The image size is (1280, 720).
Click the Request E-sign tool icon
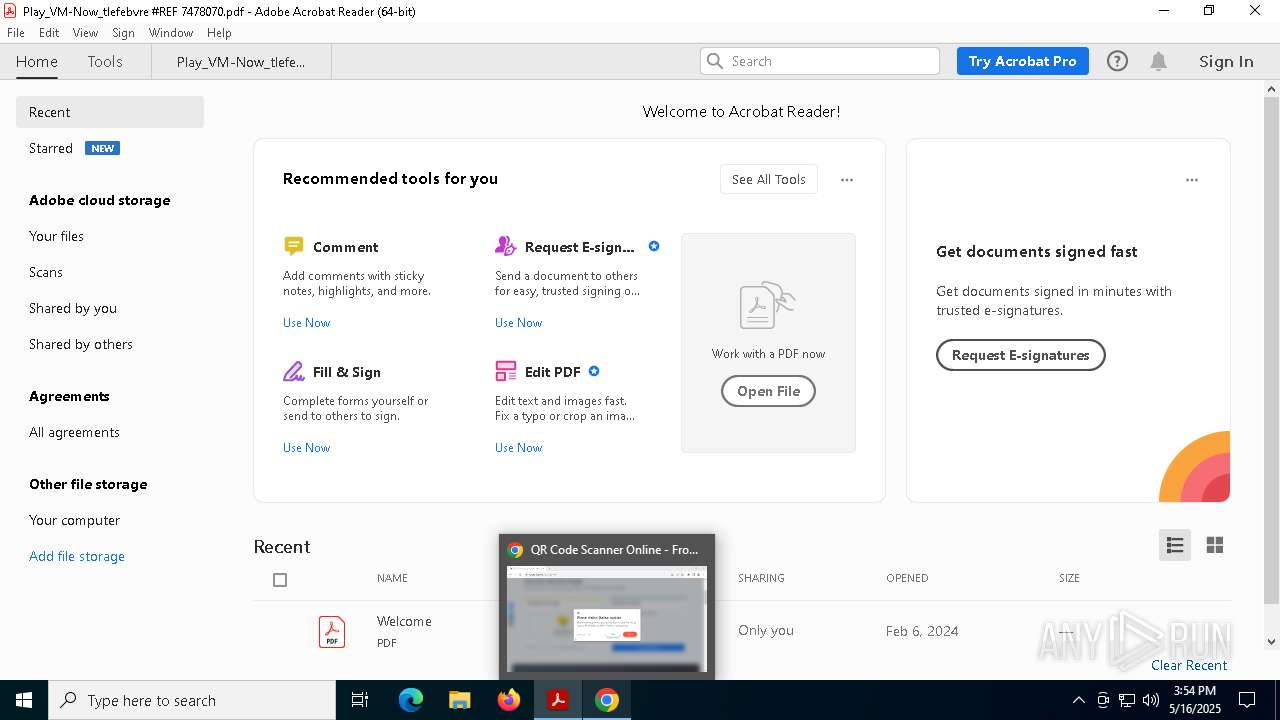click(x=505, y=246)
